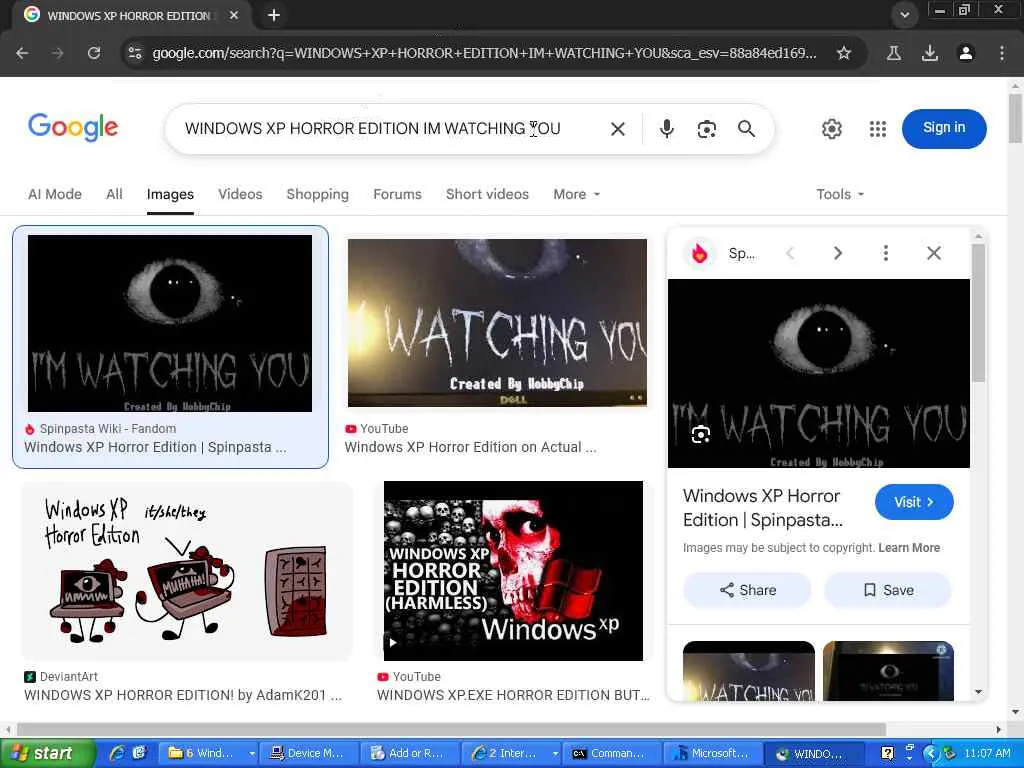This screenshot has height=768, width=1024.
Task: Close the image preview panel
Action: click(934, 253)
